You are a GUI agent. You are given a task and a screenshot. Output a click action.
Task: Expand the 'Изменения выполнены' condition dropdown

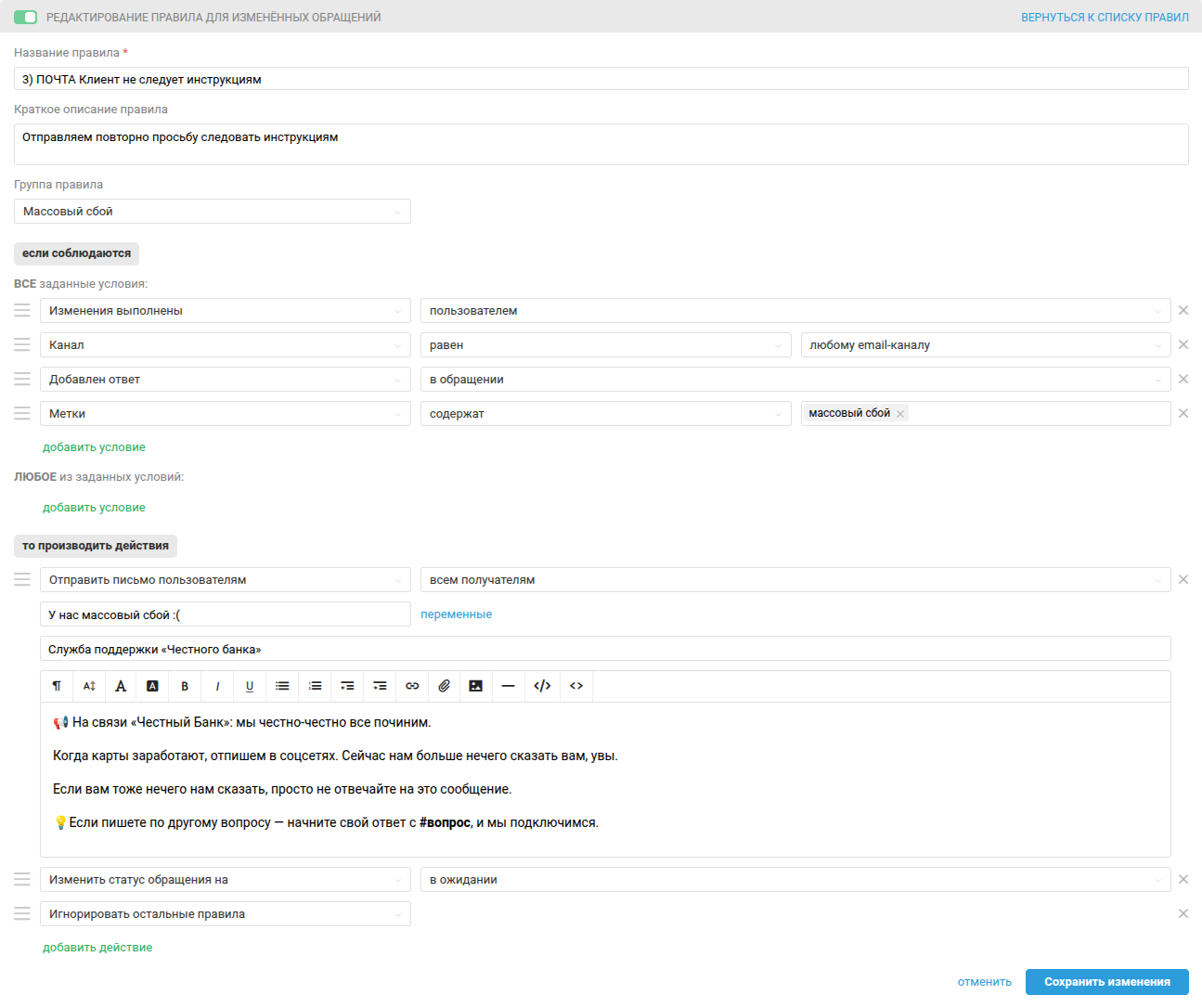[x=226, y=311]
